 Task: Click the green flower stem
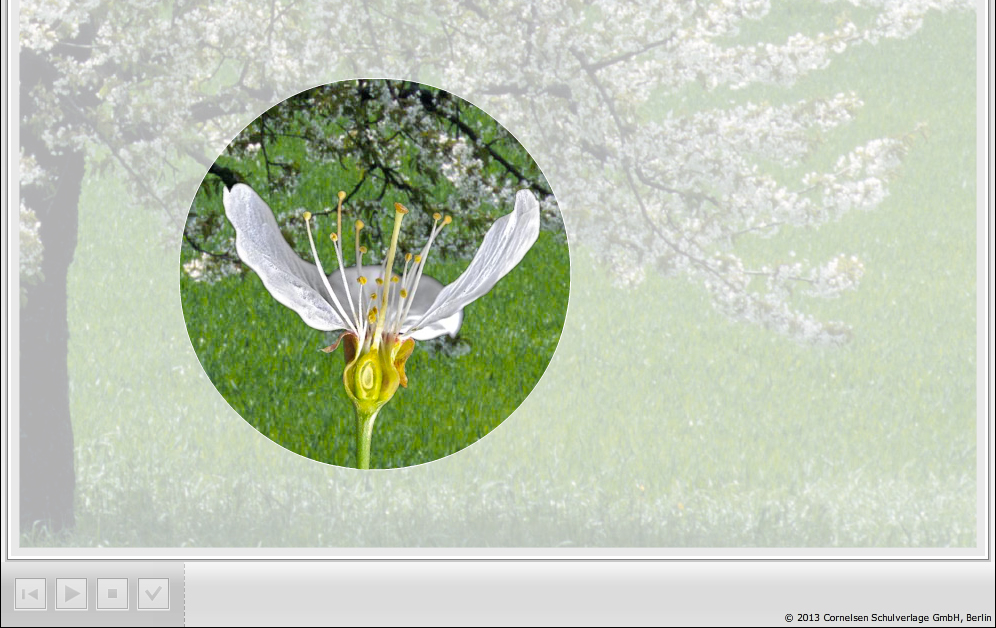[x=366, y=438]
